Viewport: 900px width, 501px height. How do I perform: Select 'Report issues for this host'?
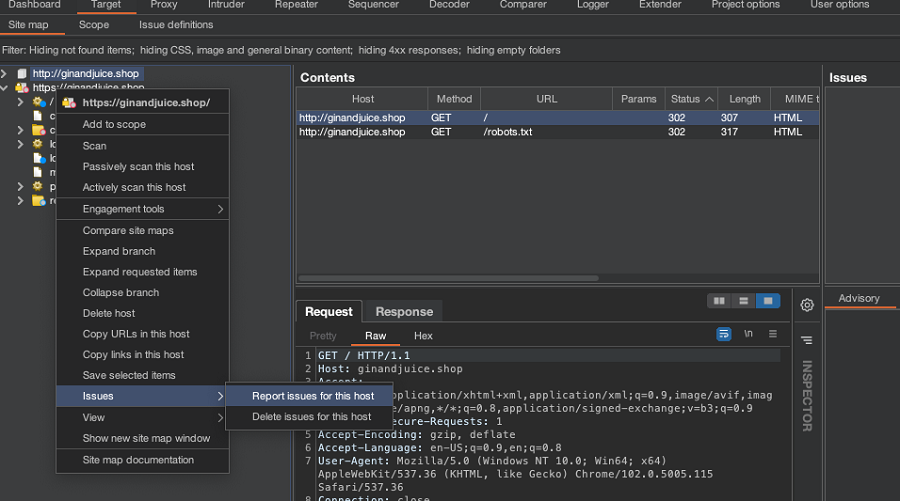pos(312,396)
